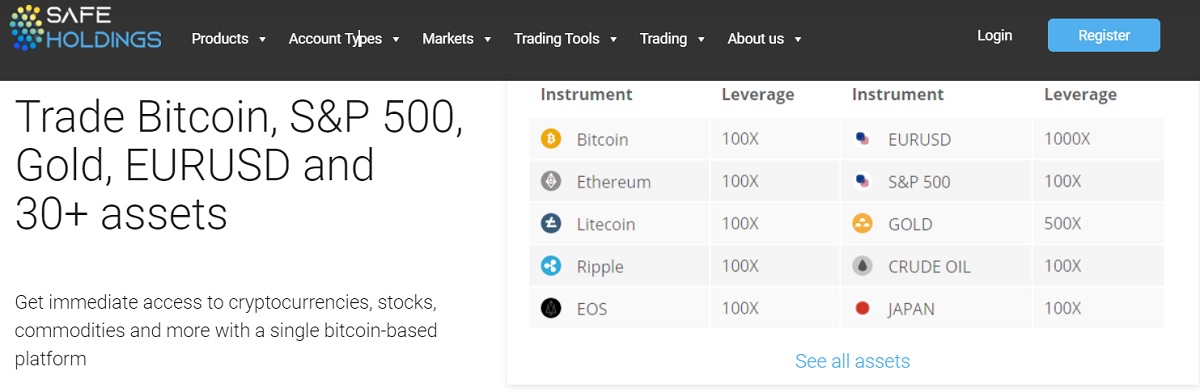Click the Safe Holdings logo
Viewport: 1200px width, 392px height.
pos(85,28)
